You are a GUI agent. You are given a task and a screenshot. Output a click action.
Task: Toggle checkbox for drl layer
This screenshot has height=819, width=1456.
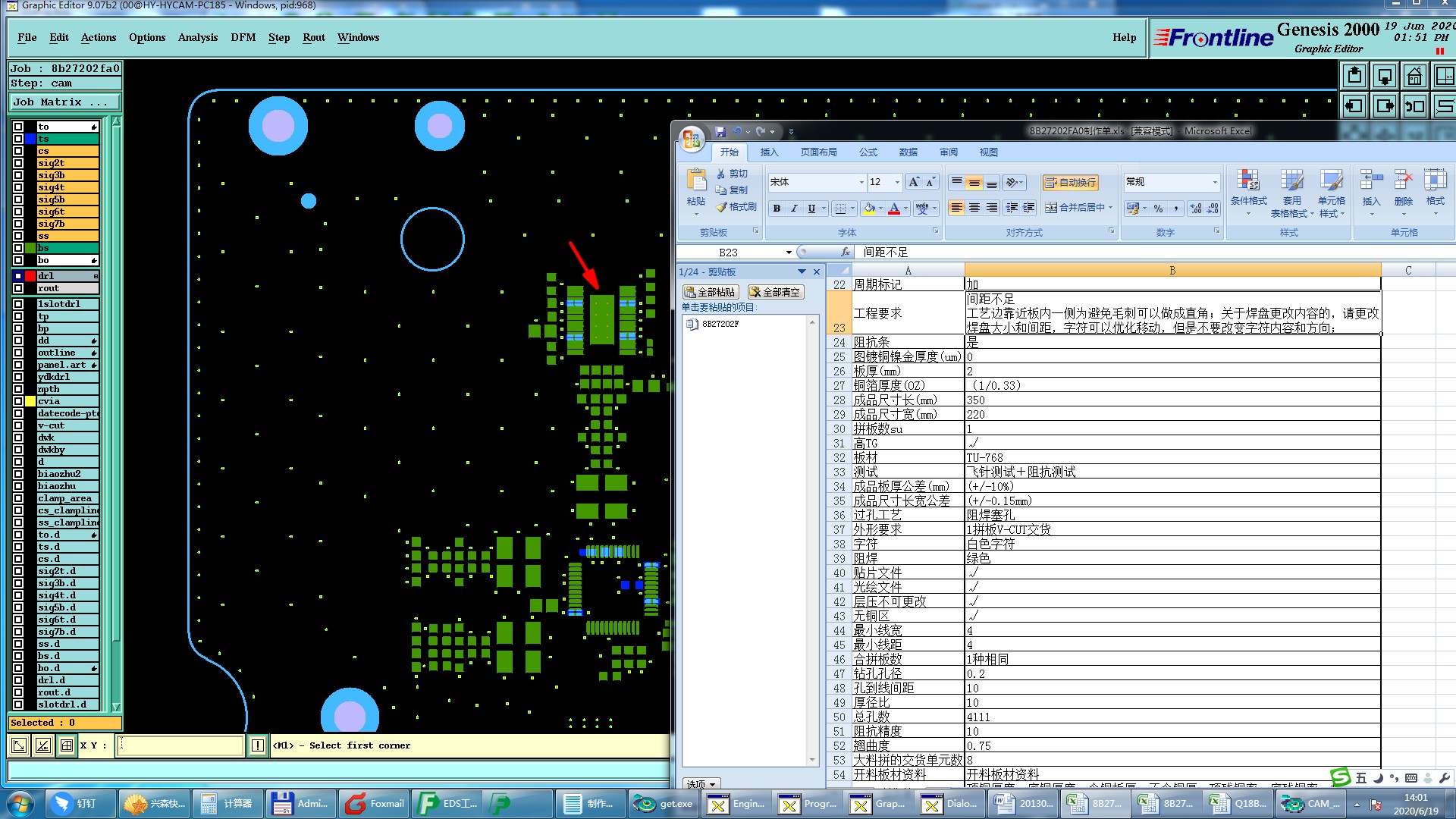coord(18,276)
